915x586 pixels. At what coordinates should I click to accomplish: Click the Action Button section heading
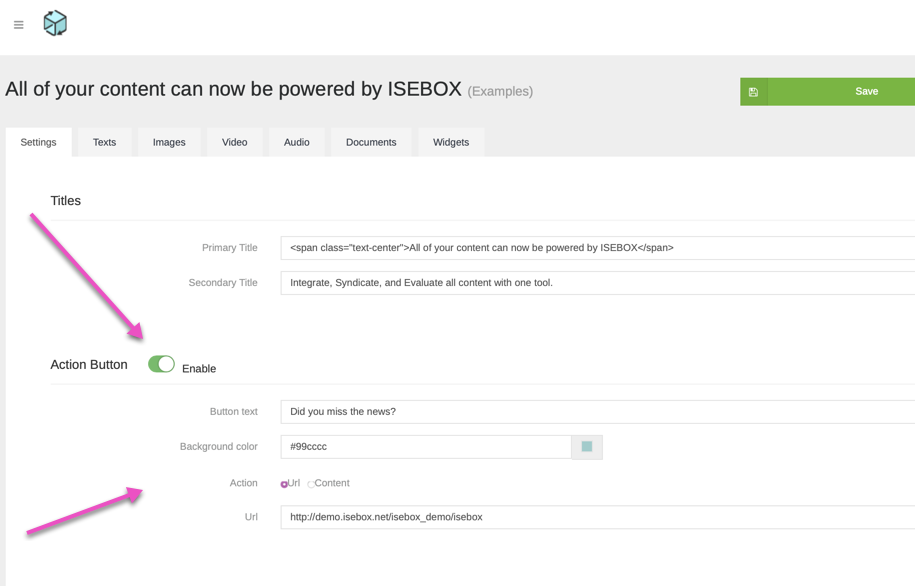tap(89, 364)
